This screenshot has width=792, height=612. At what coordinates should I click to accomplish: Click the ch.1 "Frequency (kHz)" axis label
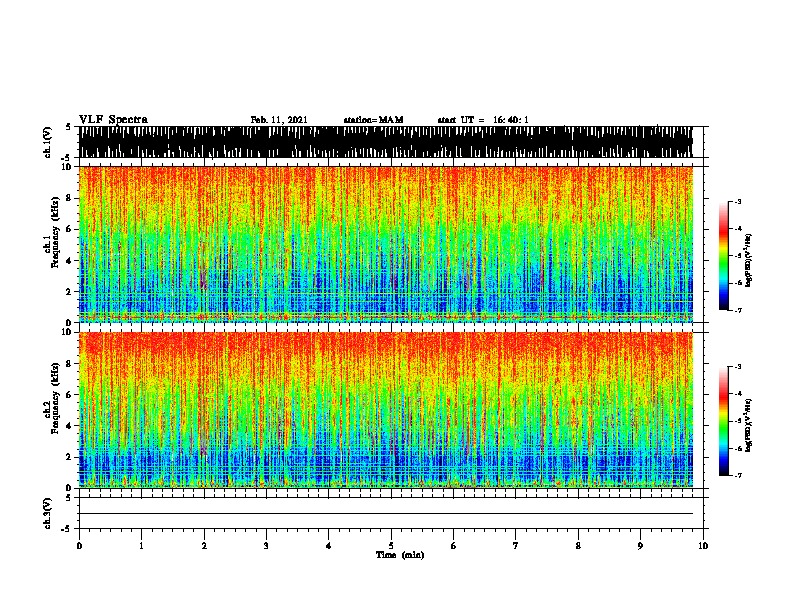click(56, 234)
